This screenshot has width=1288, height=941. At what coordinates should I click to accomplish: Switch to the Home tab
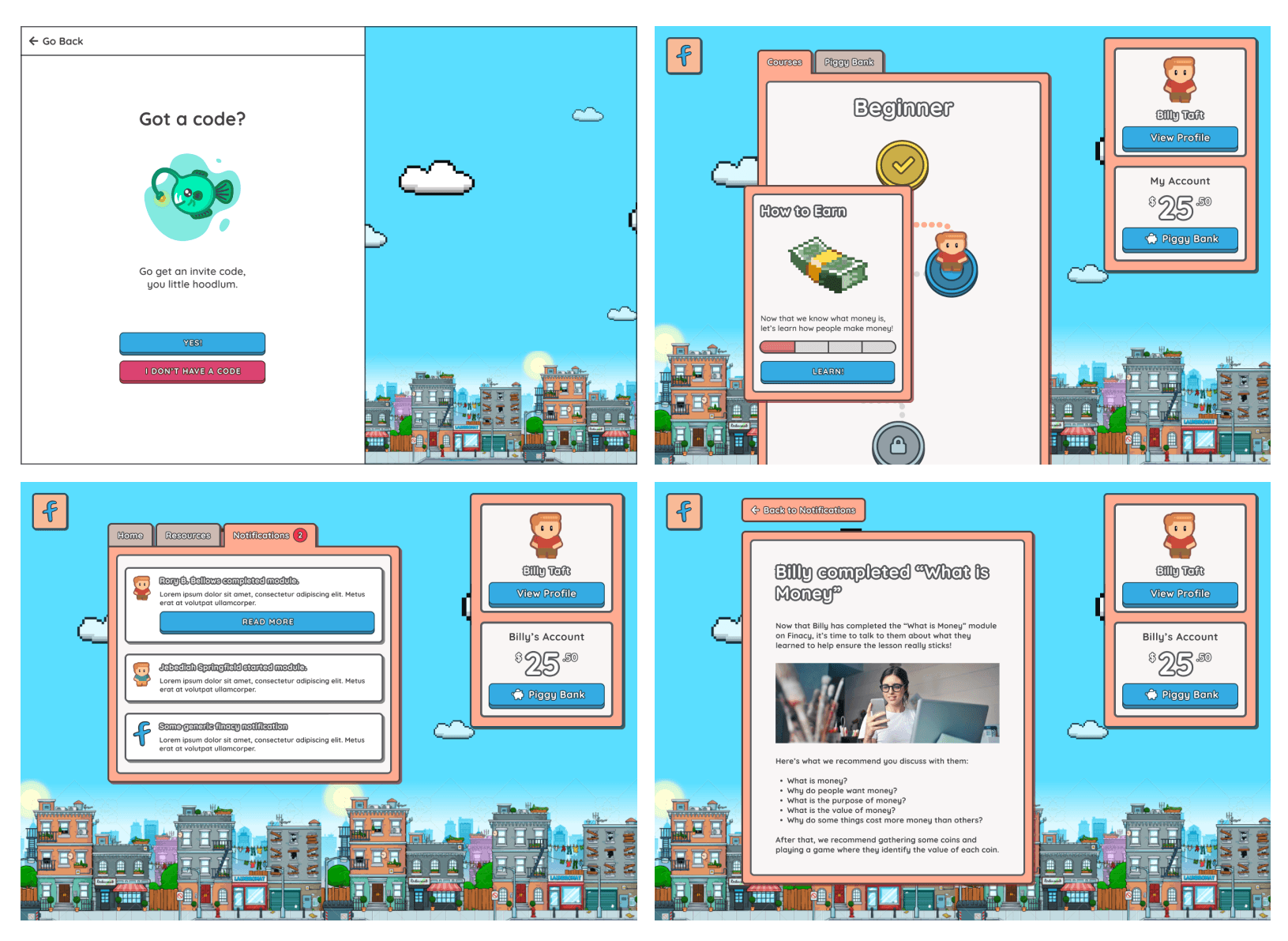point(130,535)
